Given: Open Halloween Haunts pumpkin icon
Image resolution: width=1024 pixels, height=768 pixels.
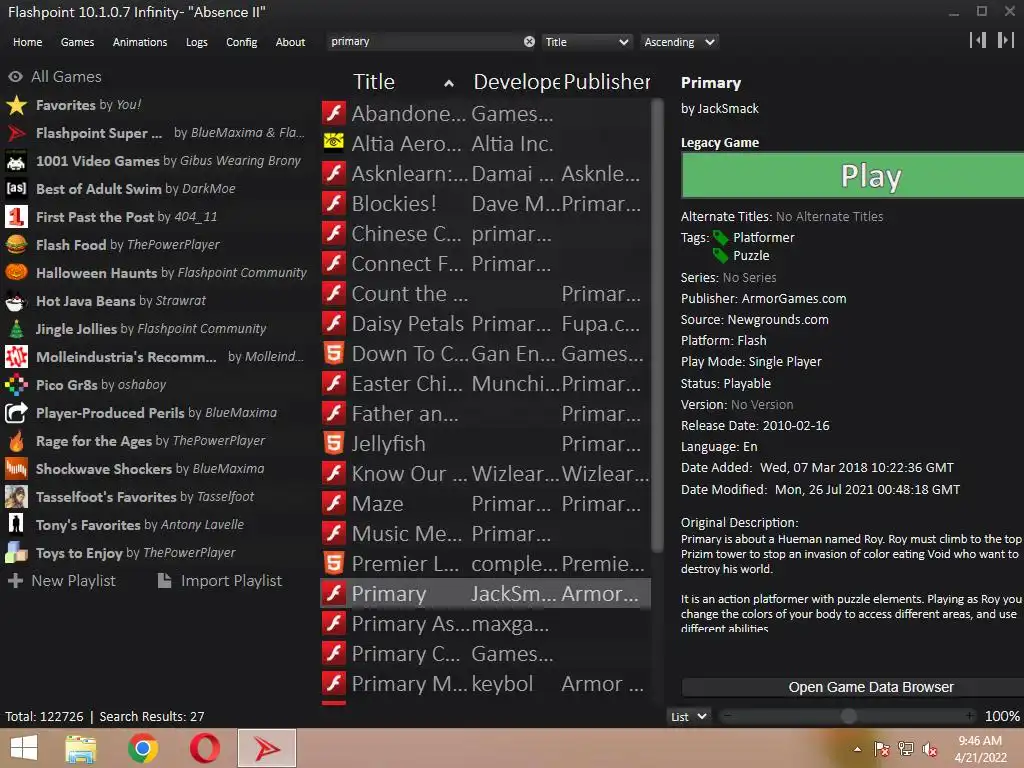Looking at the screenshot, I should tap(16, 273).
